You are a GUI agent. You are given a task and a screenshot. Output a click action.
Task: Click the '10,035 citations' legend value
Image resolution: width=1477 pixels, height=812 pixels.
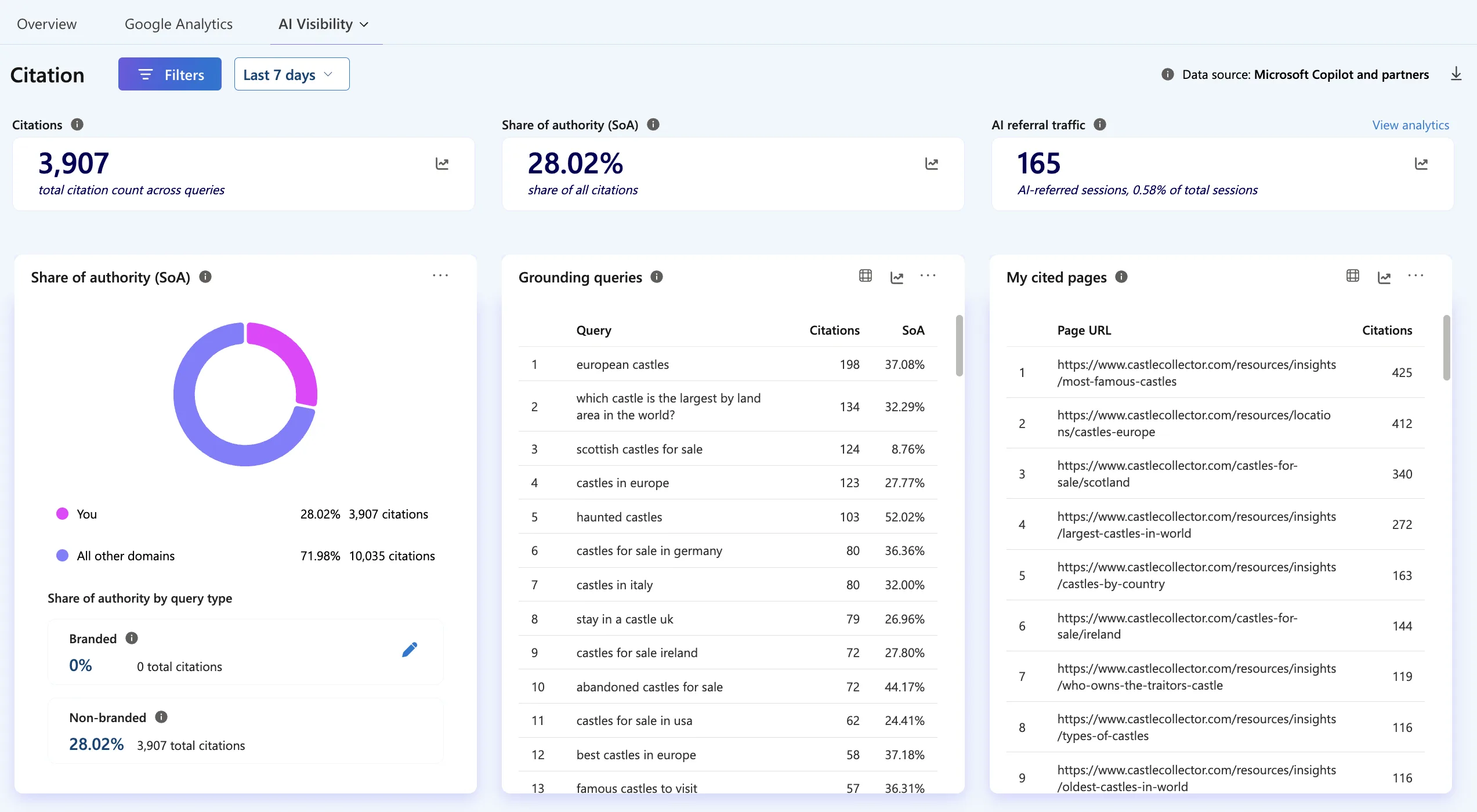click(x=392, y=556)
